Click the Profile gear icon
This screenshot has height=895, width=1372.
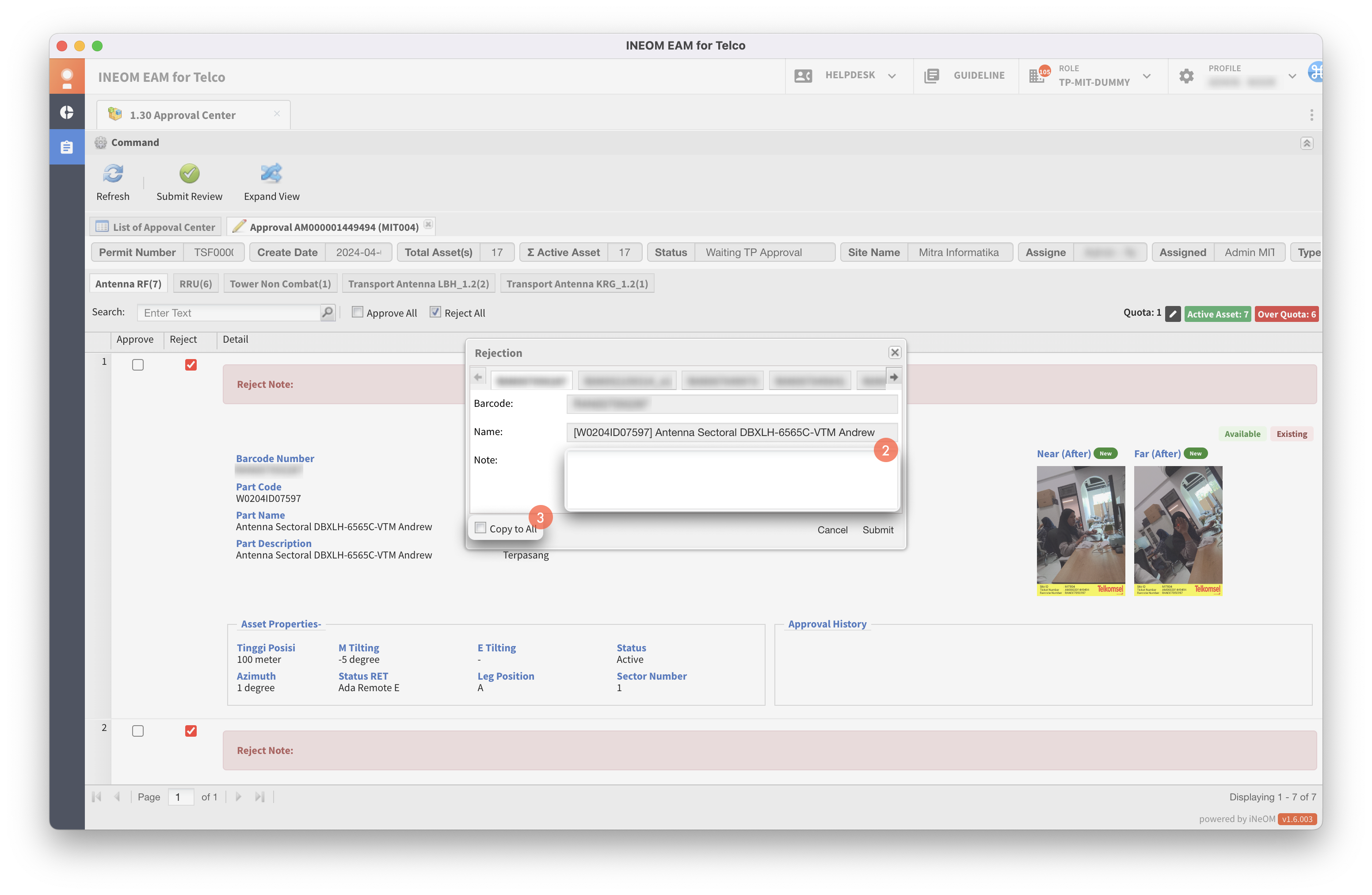(x=1186, y=76)
